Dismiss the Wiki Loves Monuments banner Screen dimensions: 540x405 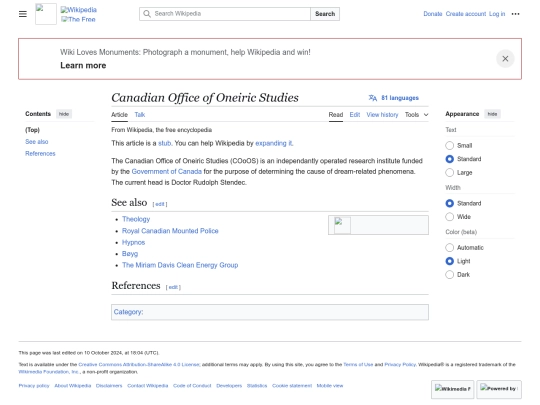click(505, 59)
